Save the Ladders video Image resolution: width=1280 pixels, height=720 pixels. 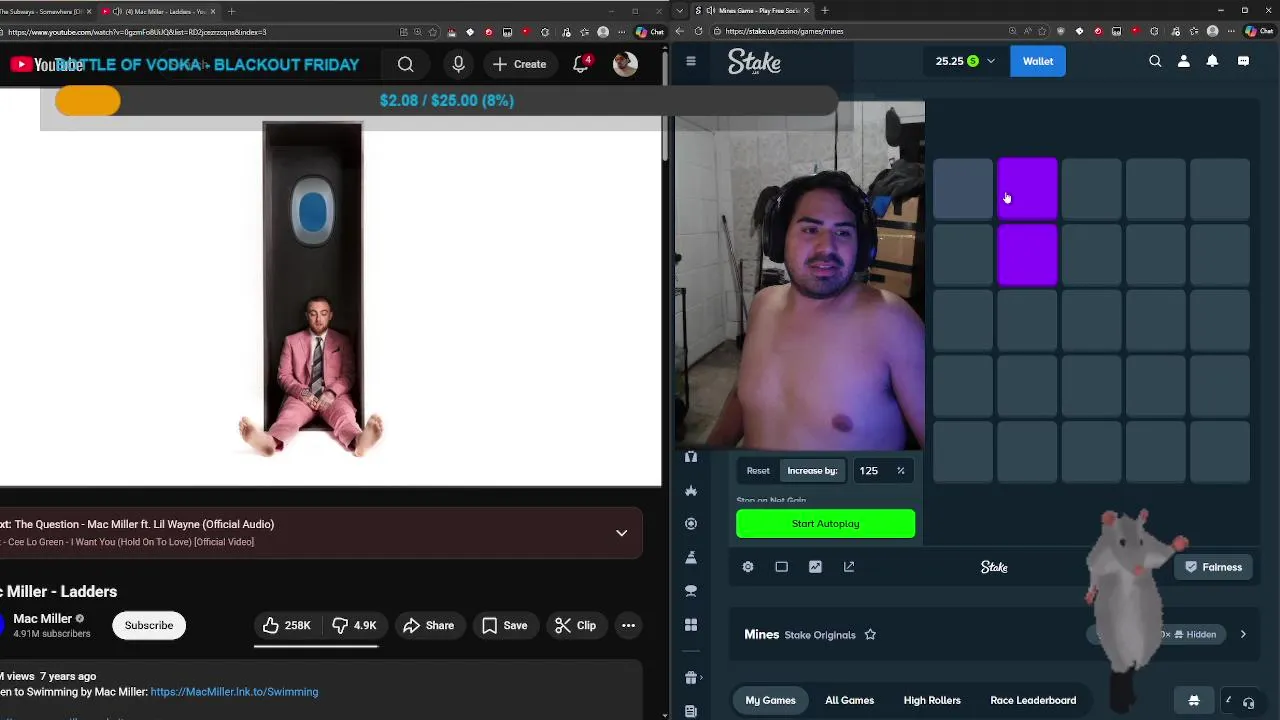pyautogui.click(x=504, y=625)
